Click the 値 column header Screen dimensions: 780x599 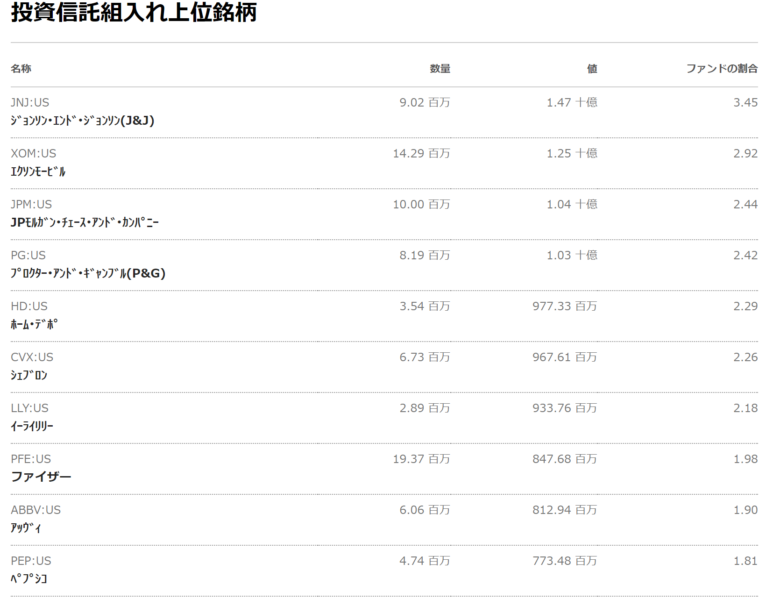pyautogui.click(x=592, y=69)
